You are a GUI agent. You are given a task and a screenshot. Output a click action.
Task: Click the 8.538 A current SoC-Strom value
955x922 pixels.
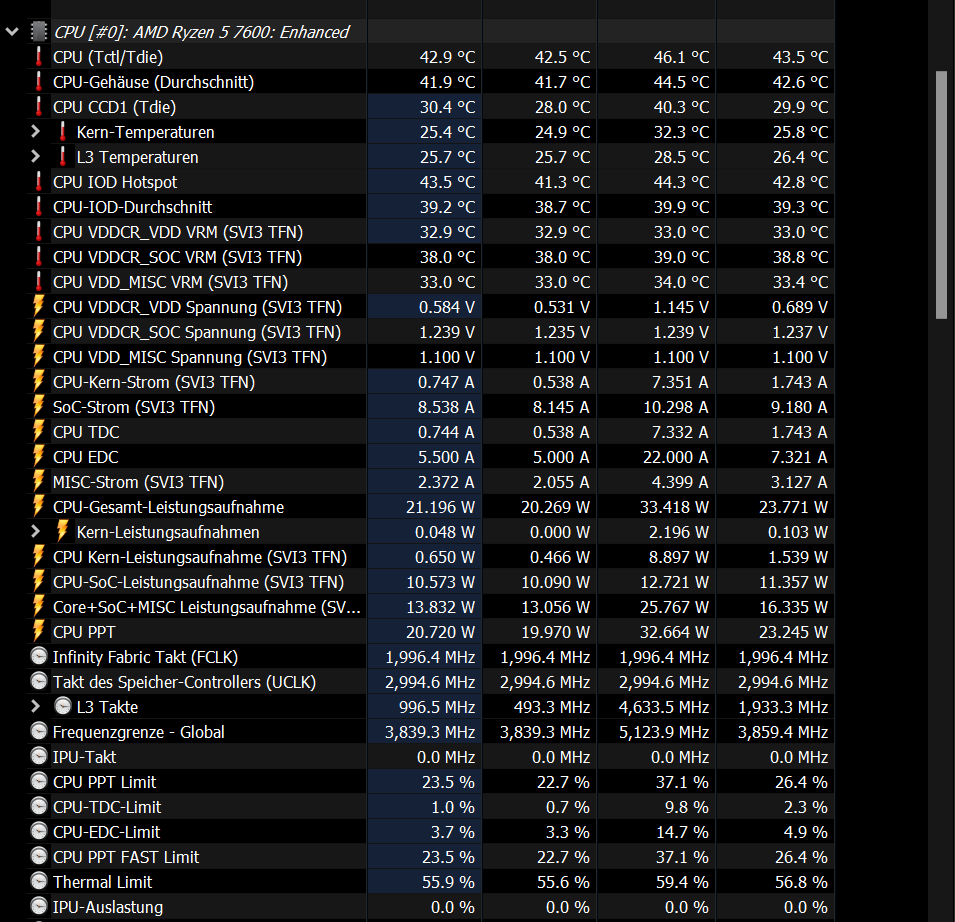click(x=446, y=407)
